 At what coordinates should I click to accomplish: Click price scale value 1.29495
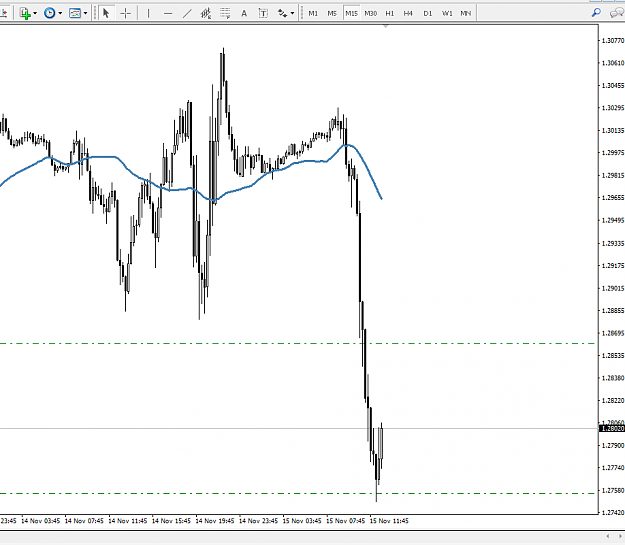[x=613, y=220]
